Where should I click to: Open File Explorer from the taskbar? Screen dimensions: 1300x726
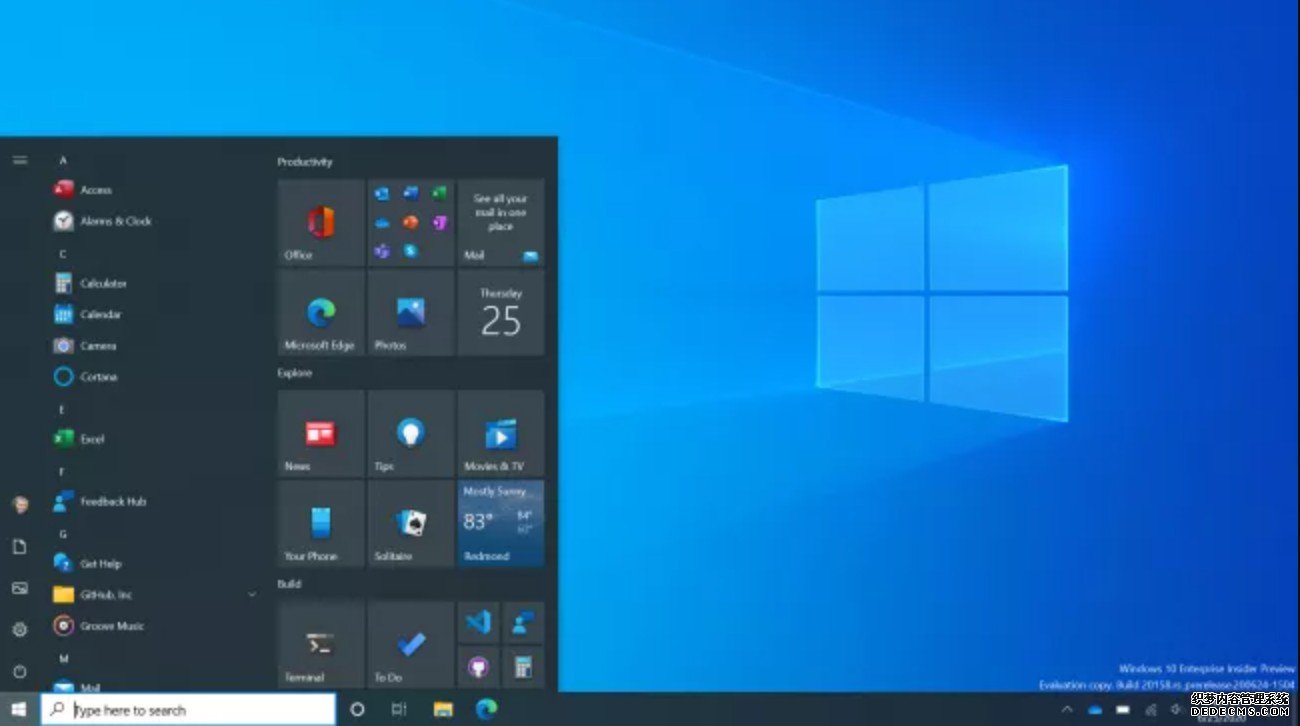(x=443, y=710)
